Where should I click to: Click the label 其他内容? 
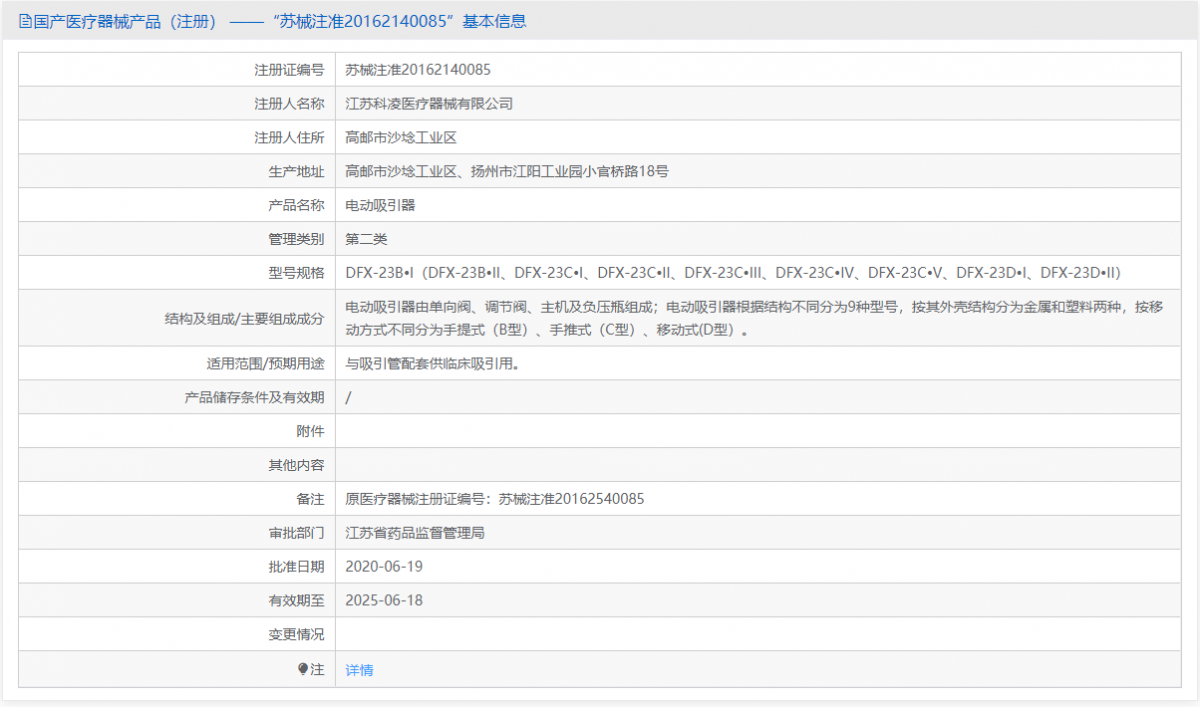click(297, 465)
